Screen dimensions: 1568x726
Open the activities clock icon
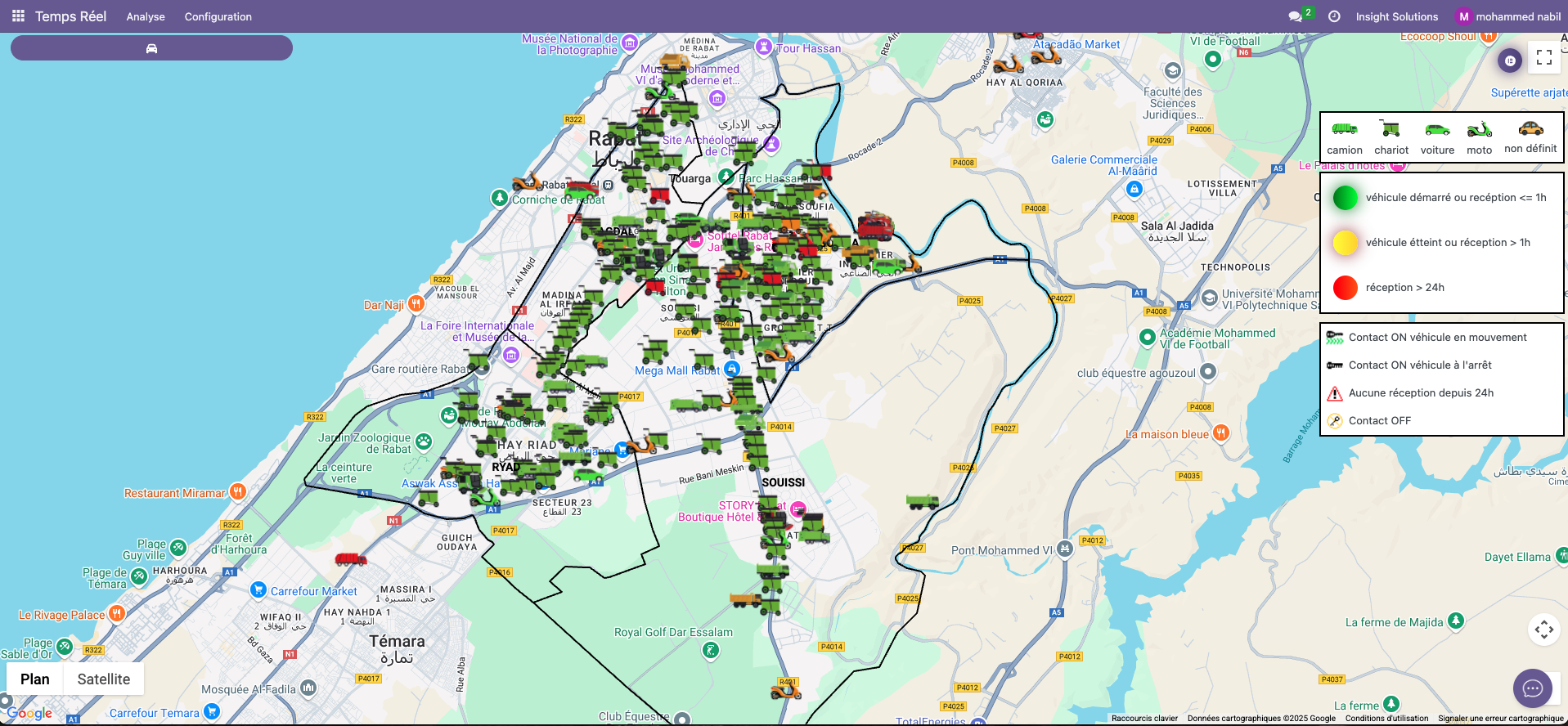[x=1334, y=16]
